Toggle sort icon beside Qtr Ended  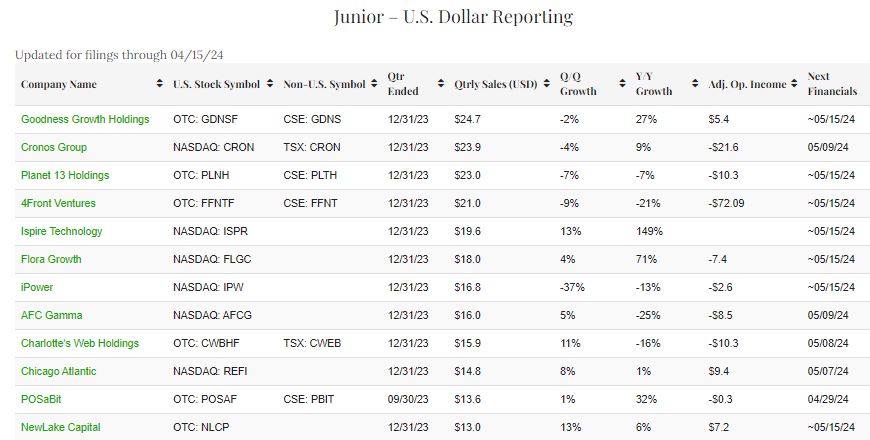point(441,84)
